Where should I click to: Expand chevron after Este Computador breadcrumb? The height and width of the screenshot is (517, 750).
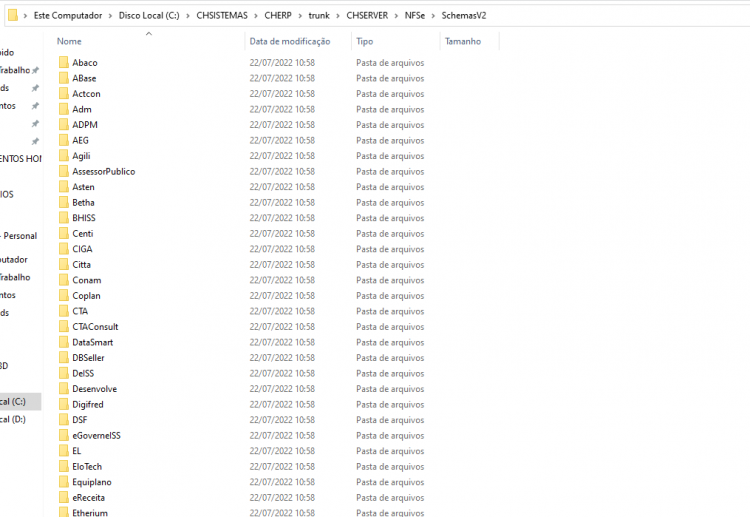coord(110,16)
